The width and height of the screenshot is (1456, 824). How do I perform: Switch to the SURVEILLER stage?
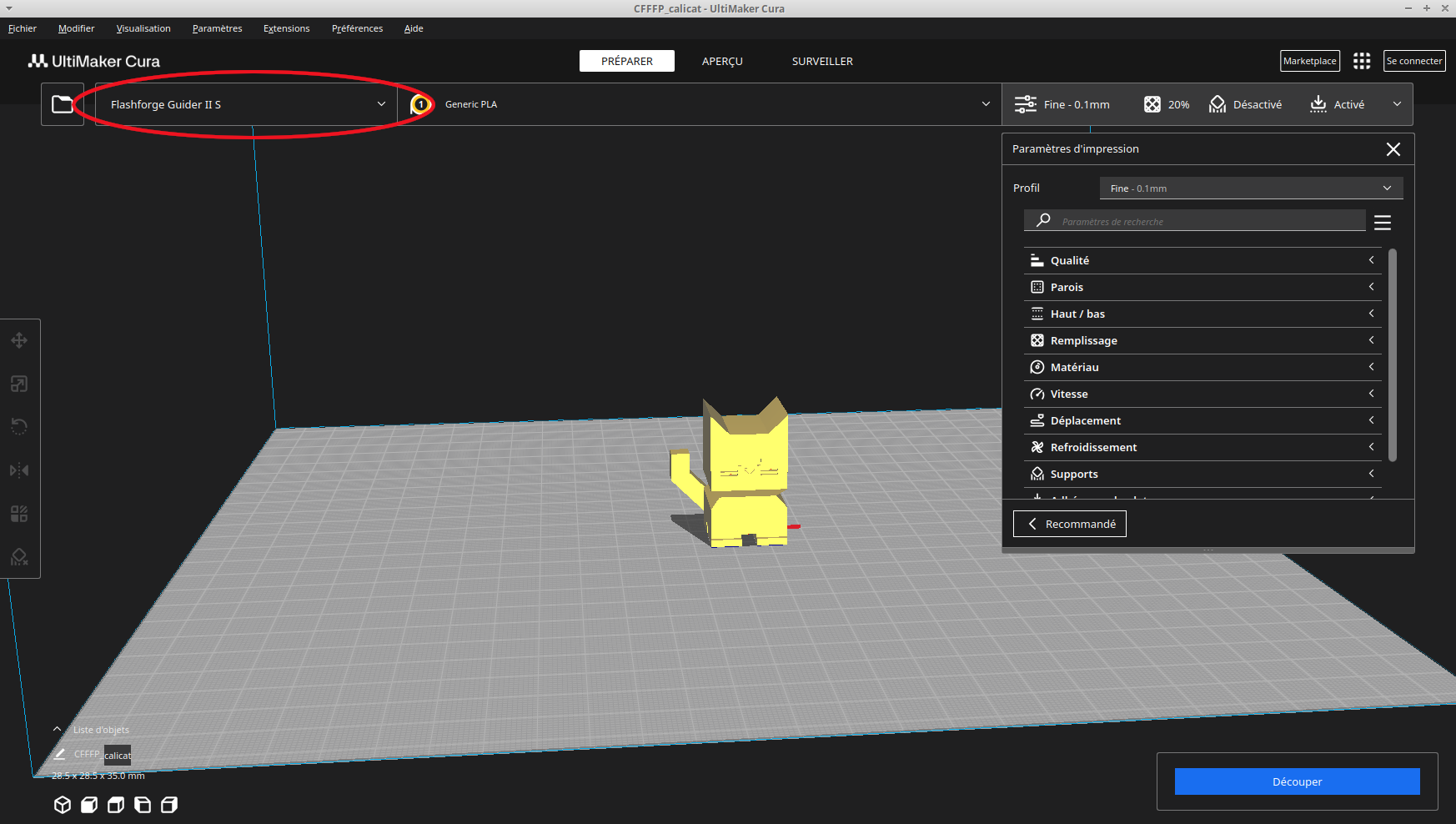[x=822, y=61]
